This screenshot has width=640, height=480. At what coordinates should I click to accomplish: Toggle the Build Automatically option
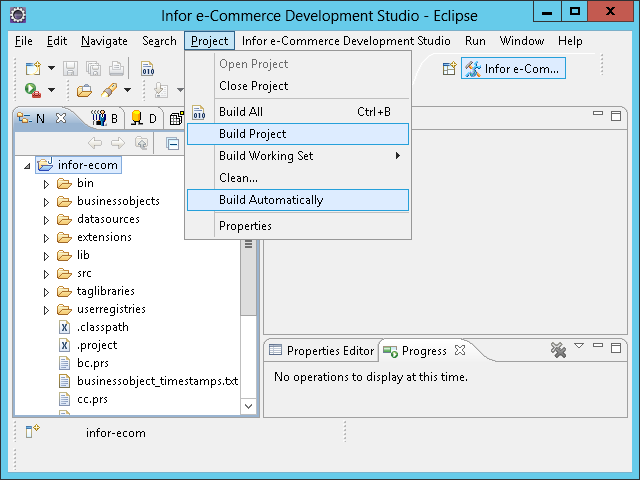click(271, 200)
